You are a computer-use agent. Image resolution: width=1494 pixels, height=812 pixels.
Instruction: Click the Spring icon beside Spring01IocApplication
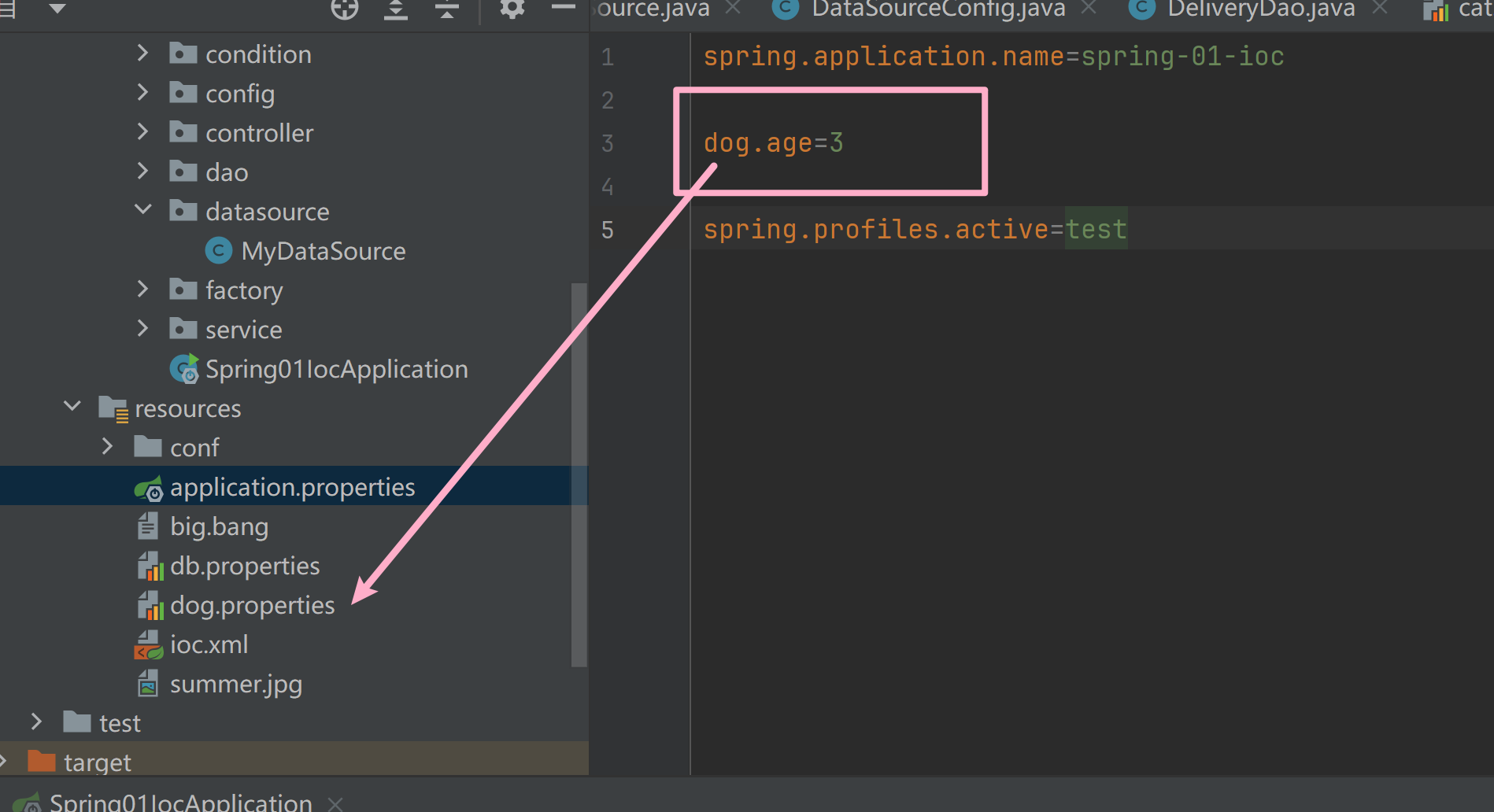click(183, 368)
